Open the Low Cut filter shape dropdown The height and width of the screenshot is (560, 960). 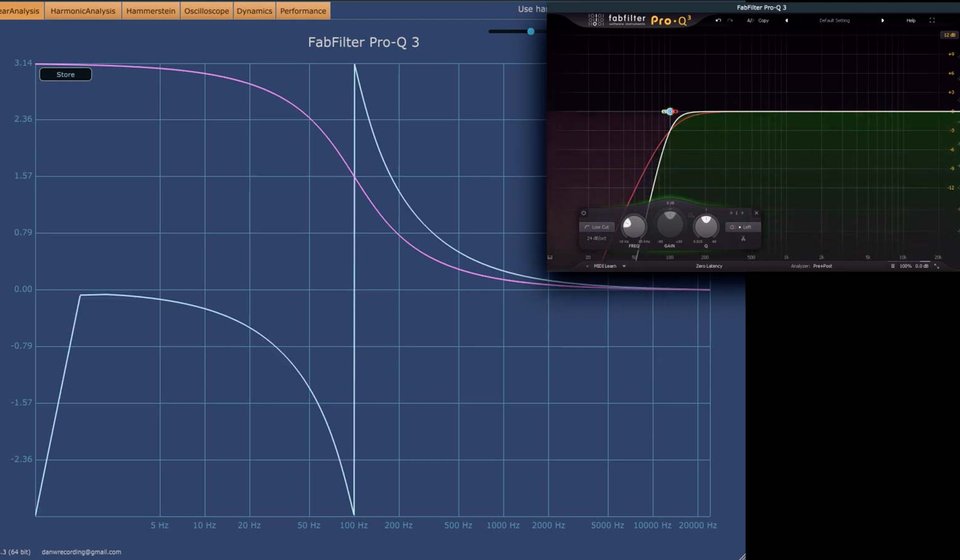coord(596,227)
